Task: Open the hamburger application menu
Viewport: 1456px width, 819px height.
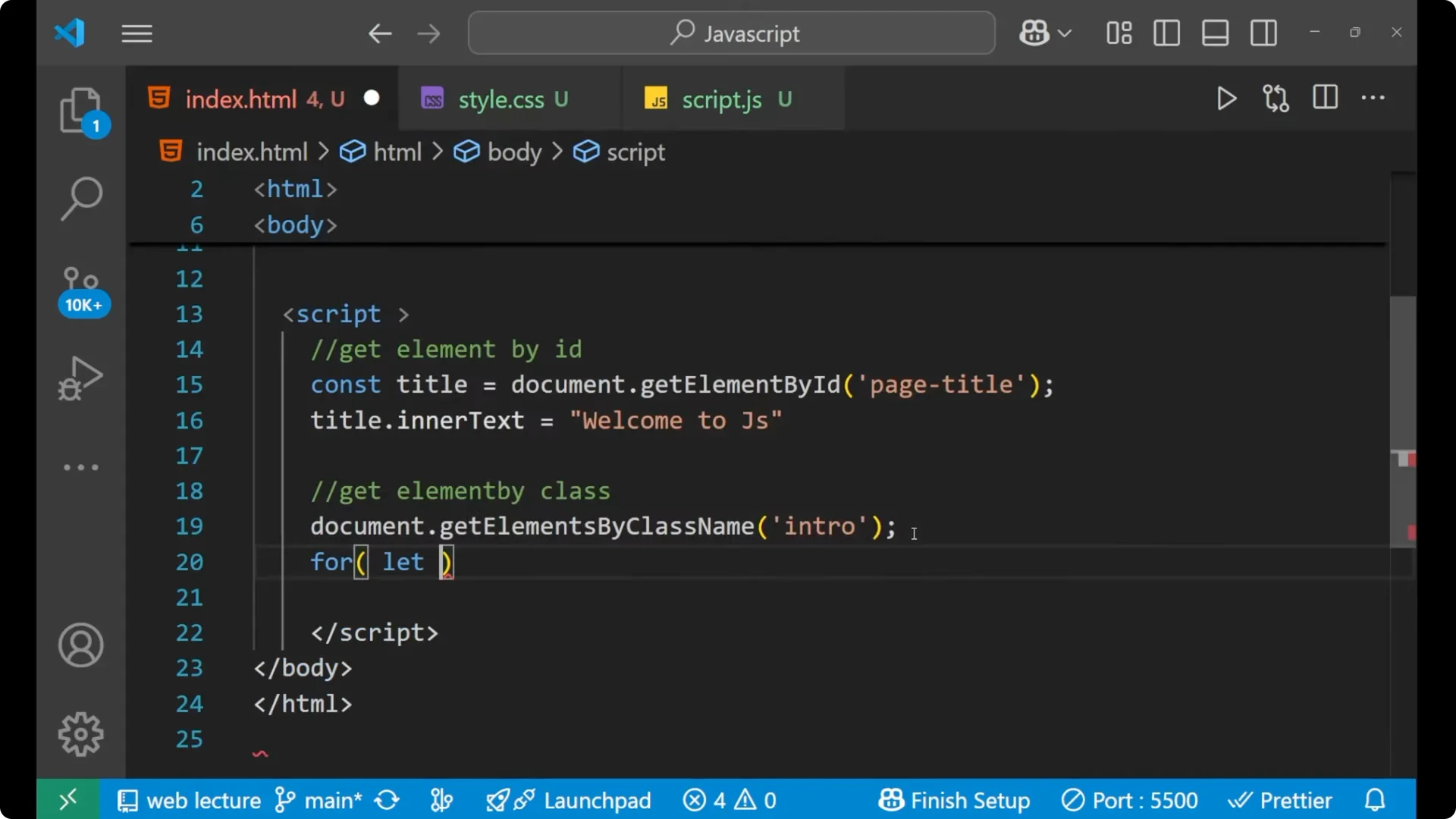Action: [136, 33]
